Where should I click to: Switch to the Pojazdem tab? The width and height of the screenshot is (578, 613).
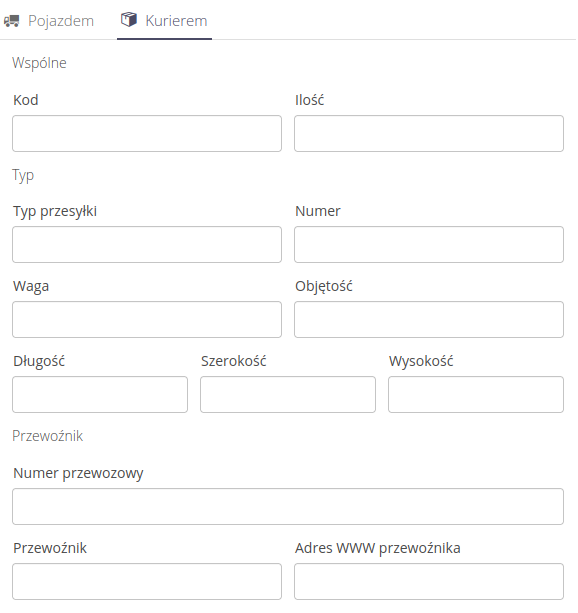(49, 21)
